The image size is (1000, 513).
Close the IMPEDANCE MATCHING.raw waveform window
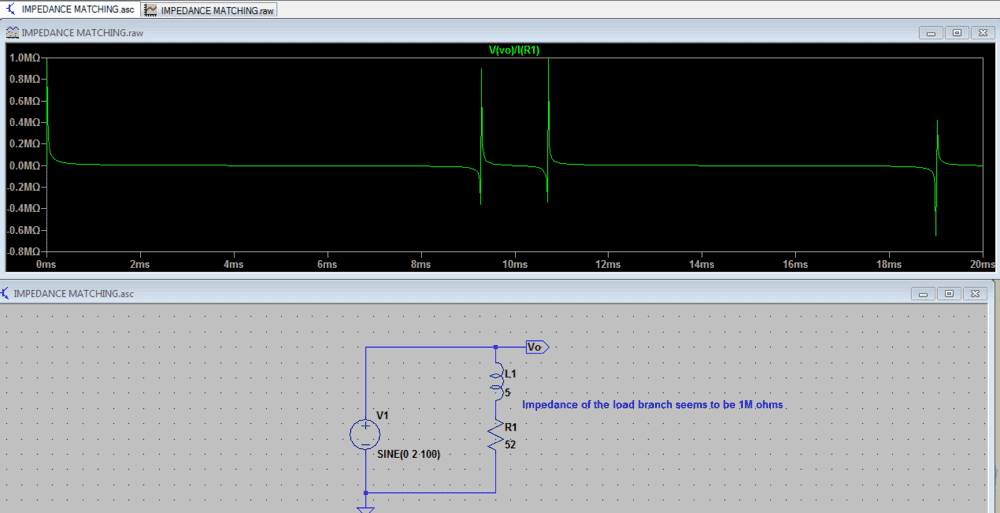pos(981,32)
